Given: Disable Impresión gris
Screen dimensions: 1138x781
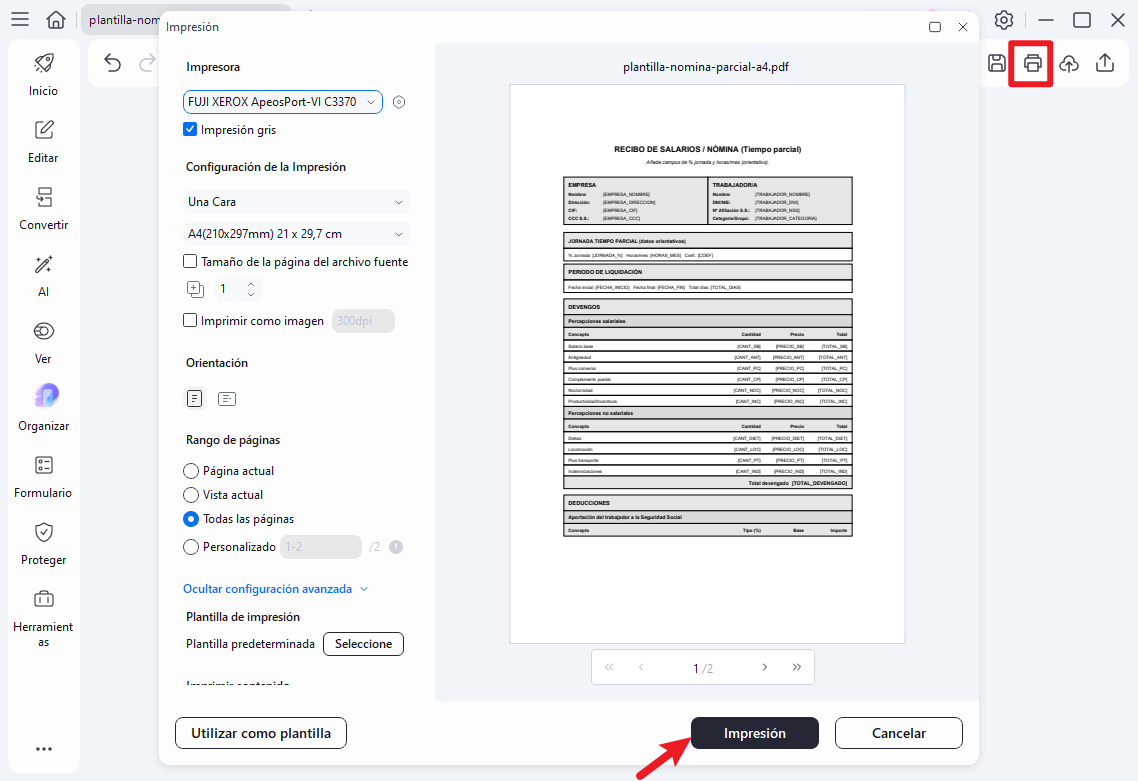Looking at the screenshot, I should (189, 128).
